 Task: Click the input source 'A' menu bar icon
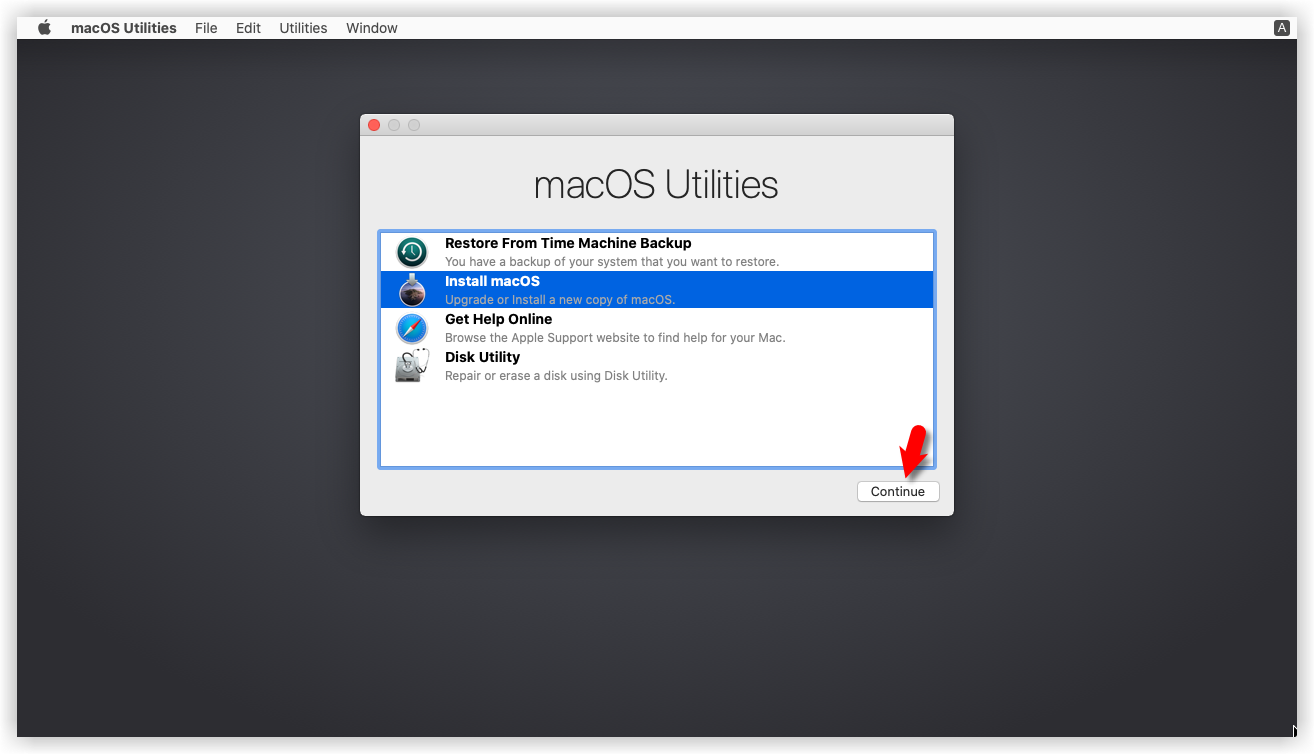click(x=1281, y=28)
